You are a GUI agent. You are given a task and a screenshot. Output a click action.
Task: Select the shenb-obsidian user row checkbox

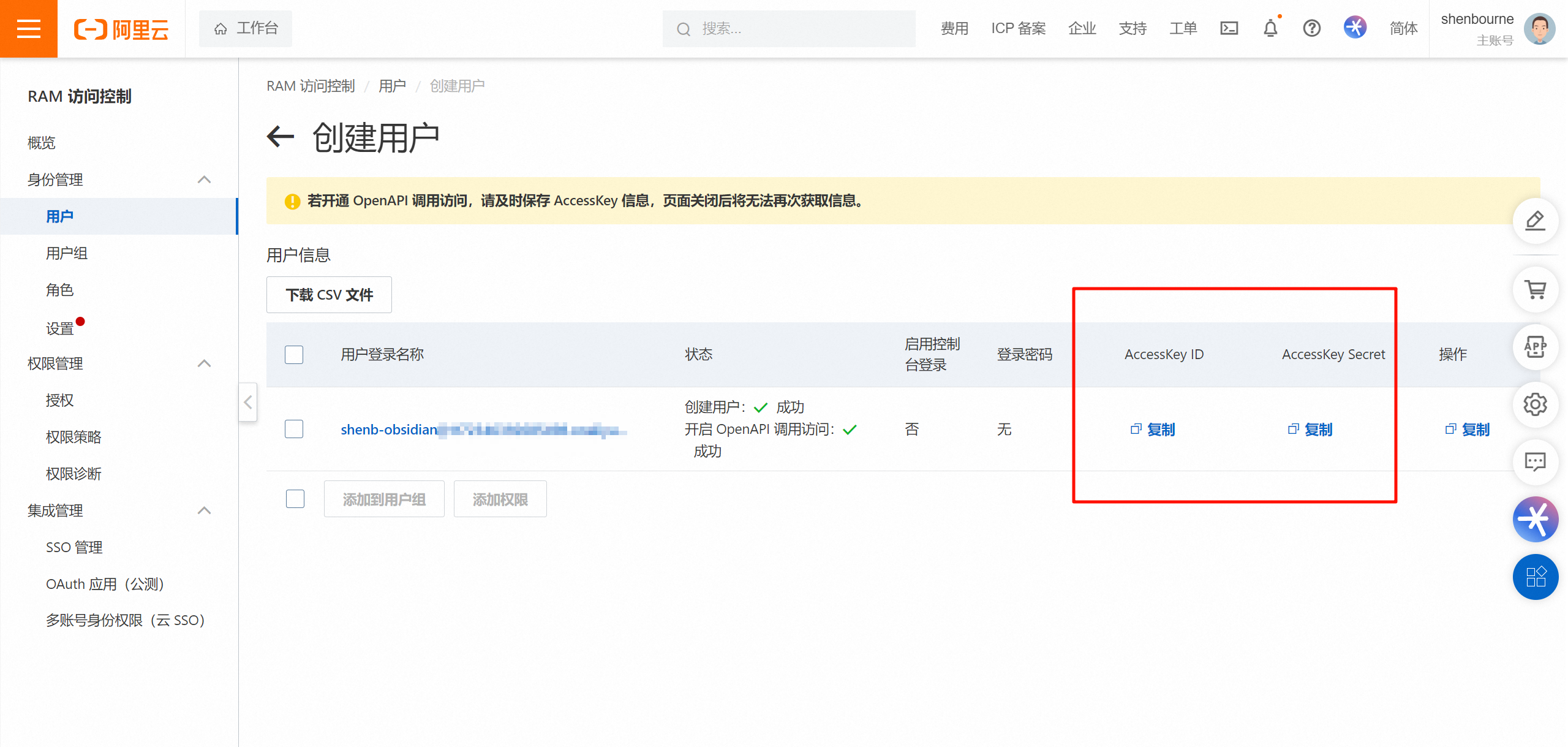[294, 429]
